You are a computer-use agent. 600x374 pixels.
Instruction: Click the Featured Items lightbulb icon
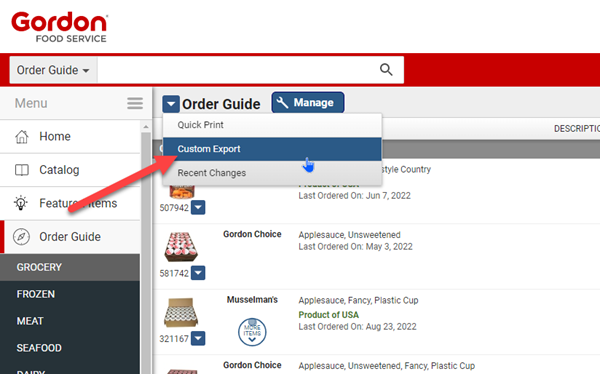pos(21,203)
